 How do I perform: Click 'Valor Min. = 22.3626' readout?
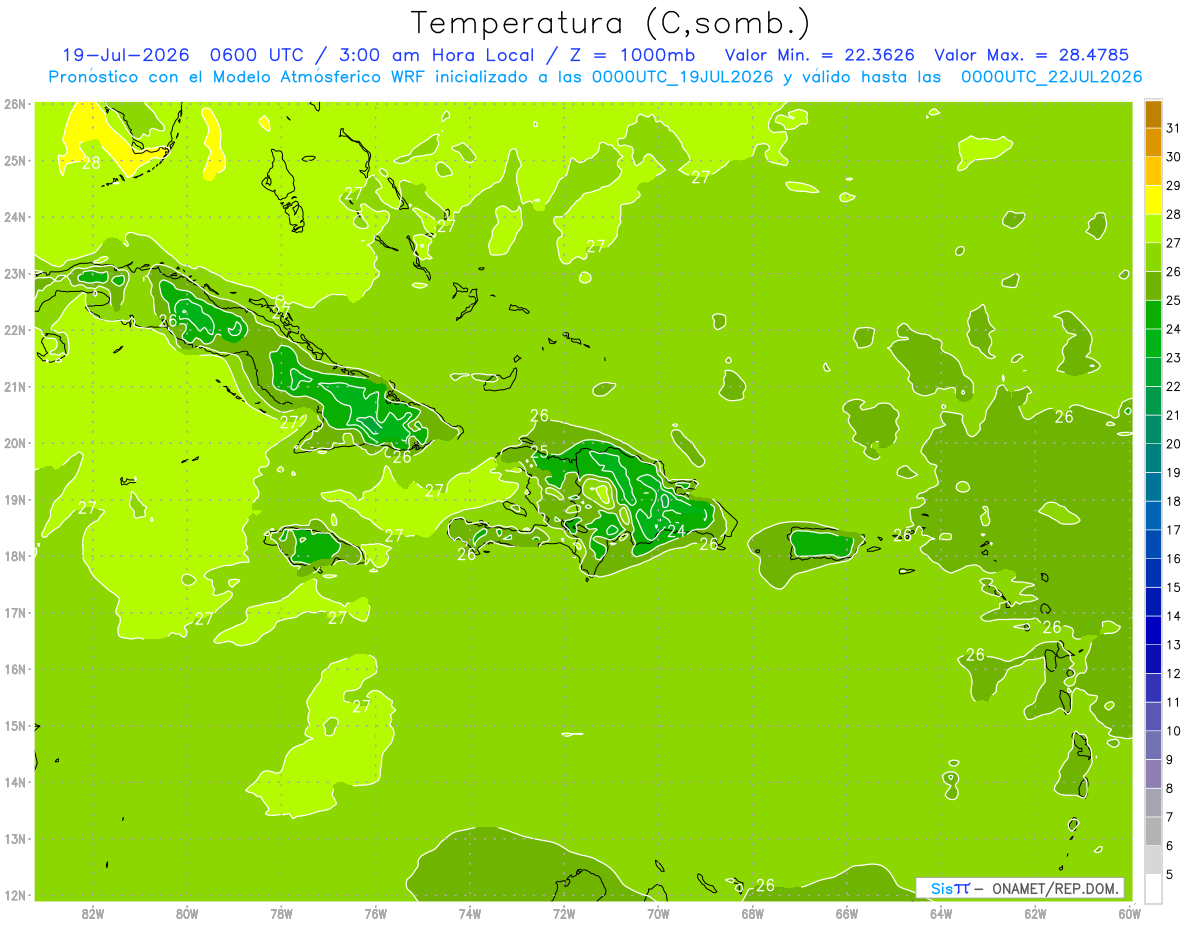coord(819,55)
